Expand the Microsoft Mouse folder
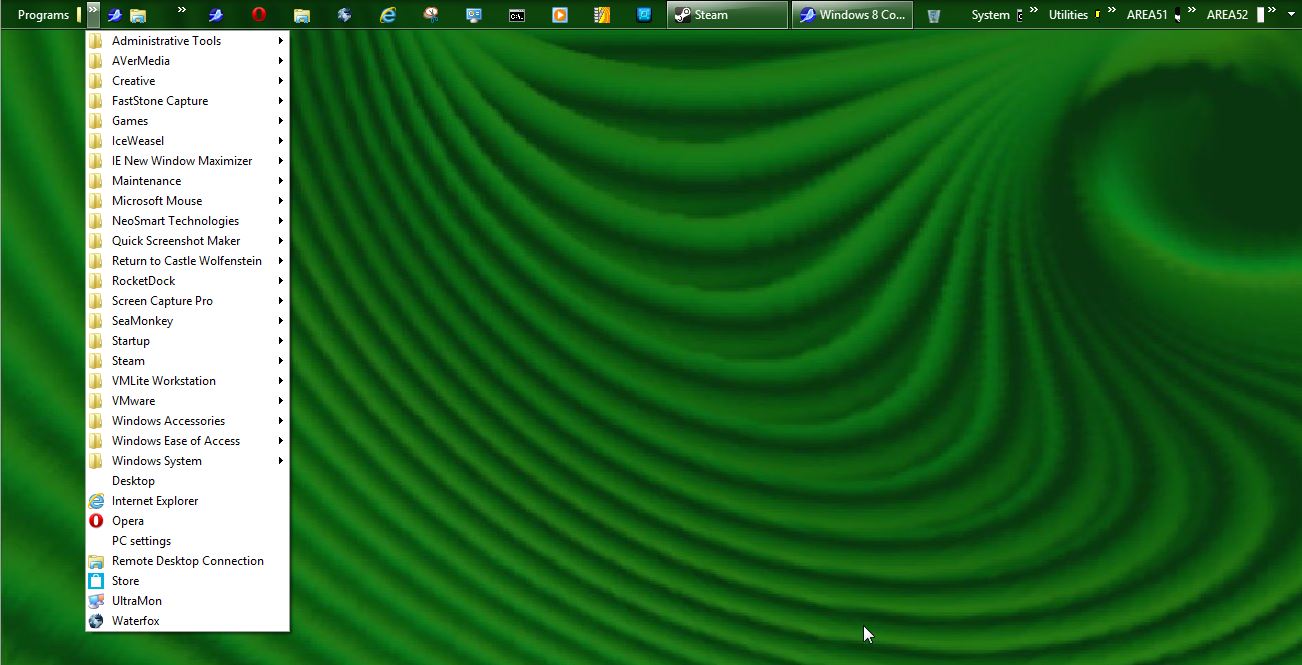The width and height of the screenshot is (1302, 665). (x=188, y=201)
